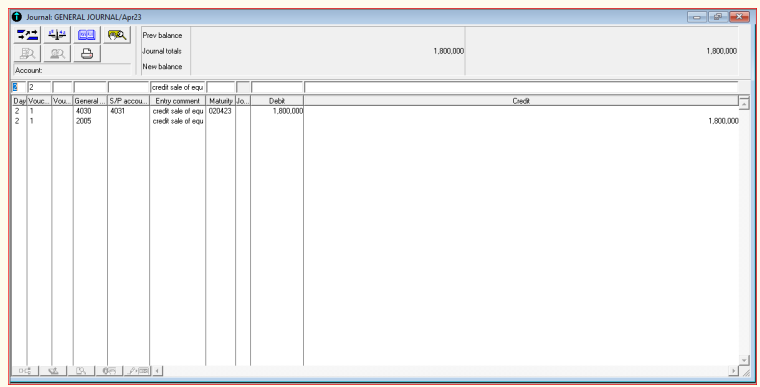Click the Credit amount entry field
Screen dimensions: 760x387
pos(522,87)
